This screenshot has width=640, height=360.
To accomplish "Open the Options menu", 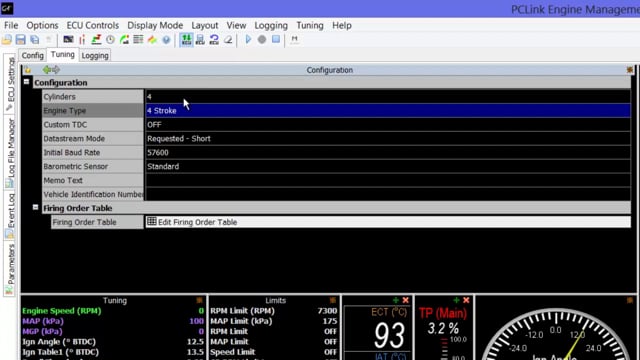I will [x=42, y=25].
